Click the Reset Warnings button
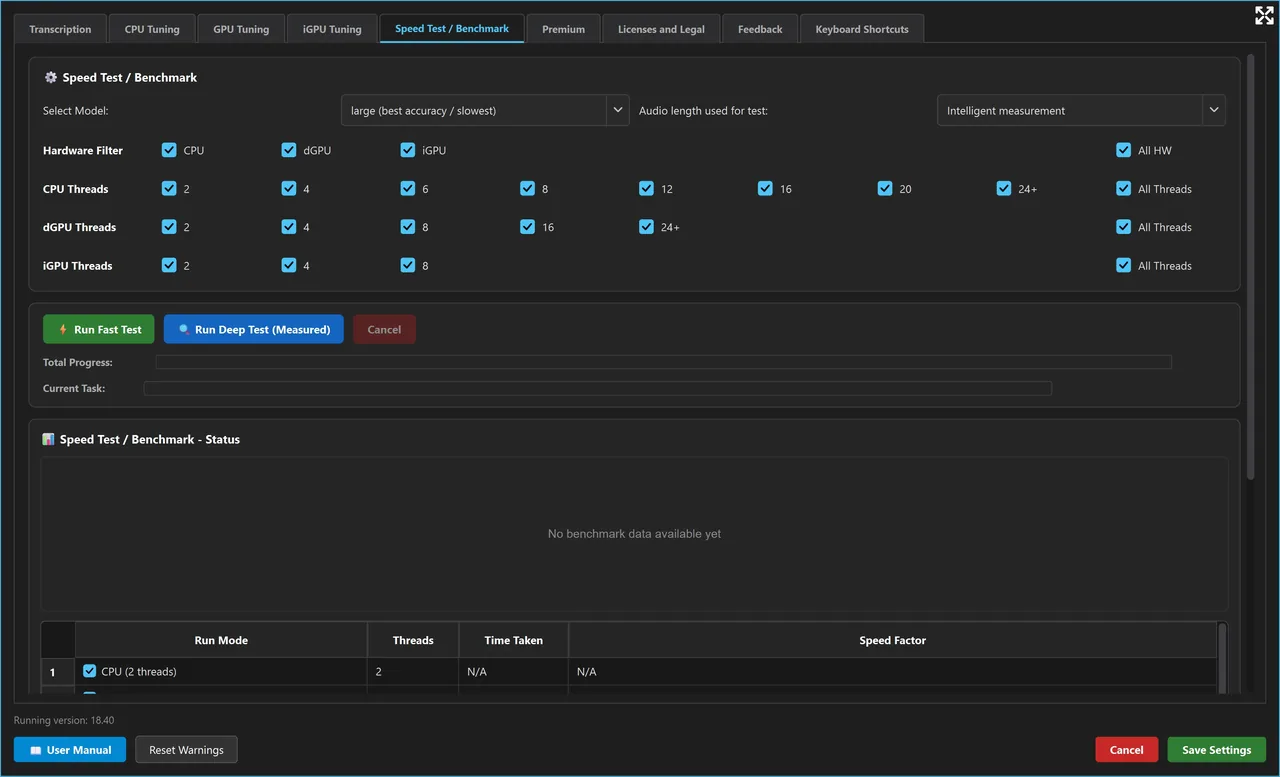This screenshot has width=1280, height=777. tap(186, 749)
